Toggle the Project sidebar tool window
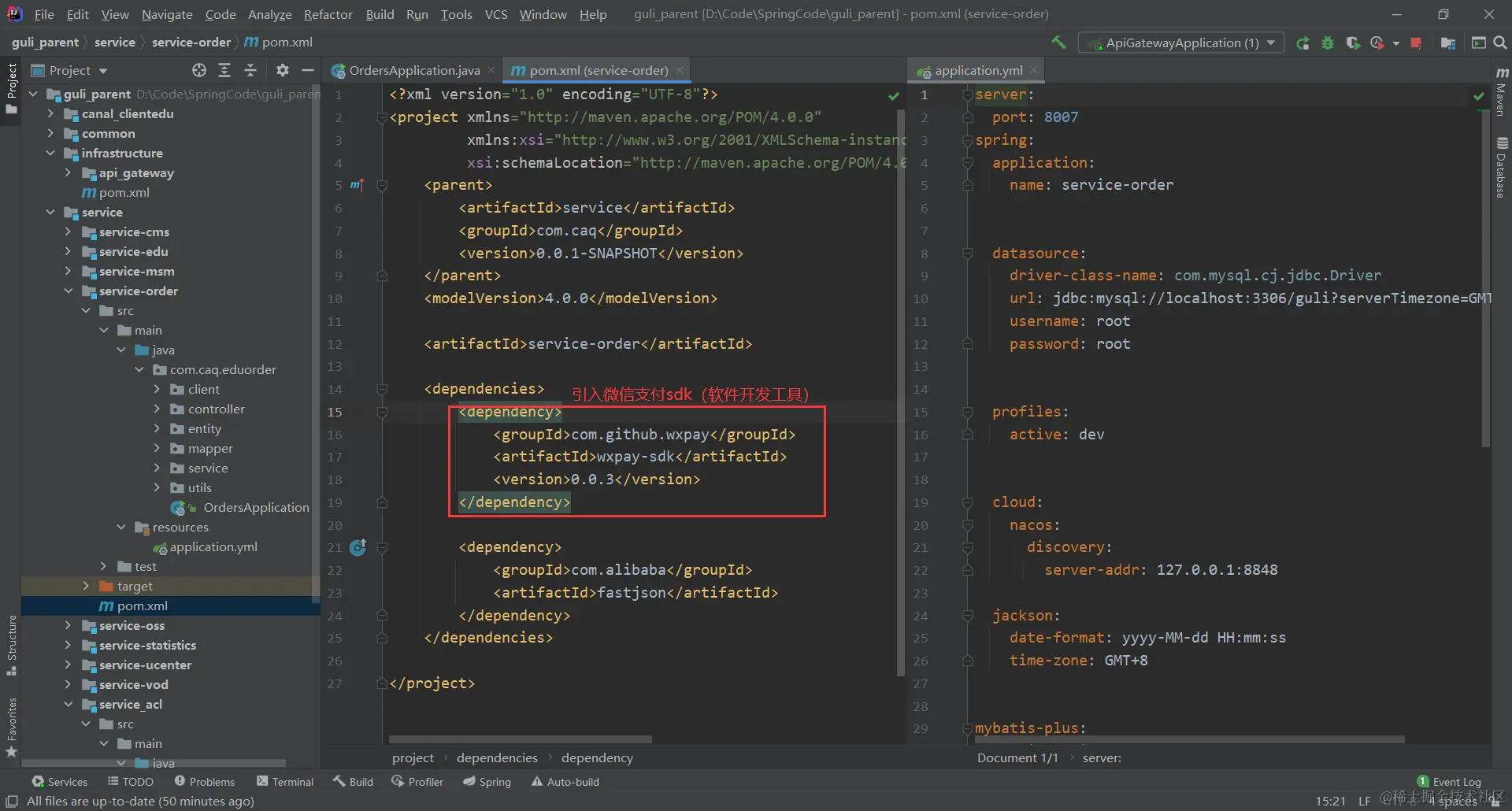The height and width of the screenshot is (811, 1512). pos(11,88)
